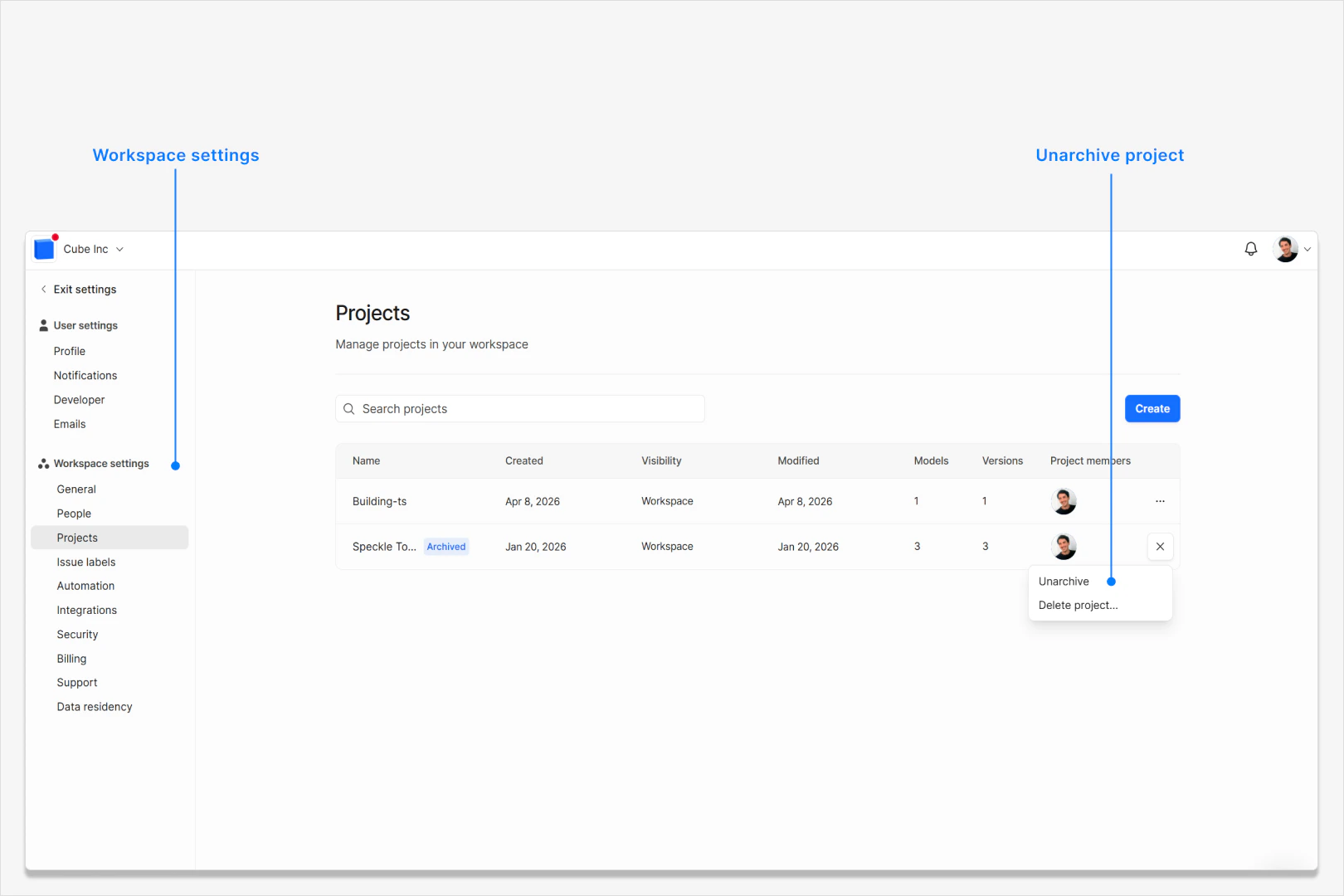Open the ellipsis menu on Building-ts row
Screen dimensions: 1344x896
click(x=1160, y=501)
